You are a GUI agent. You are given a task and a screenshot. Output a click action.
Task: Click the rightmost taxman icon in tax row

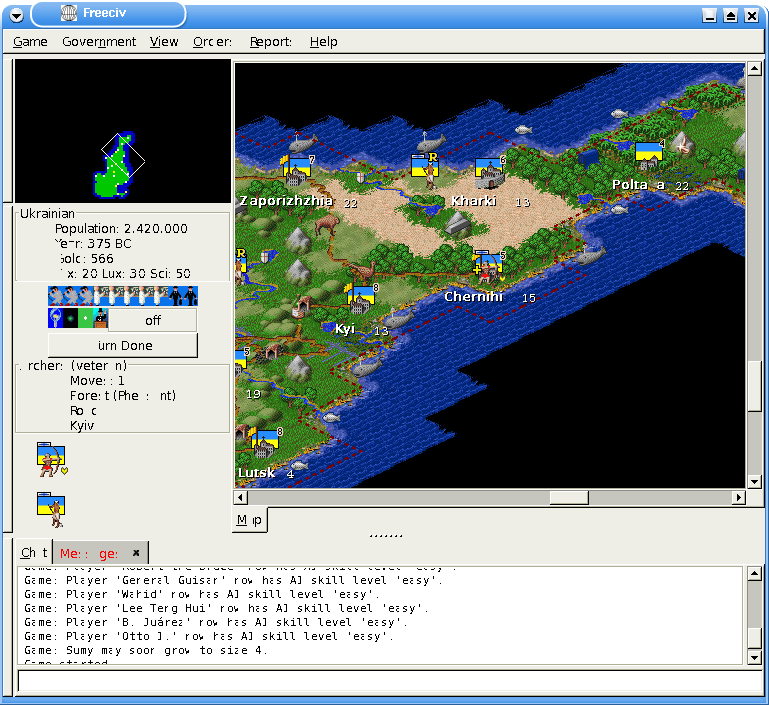pyautogui.click(x=191, y=296)
